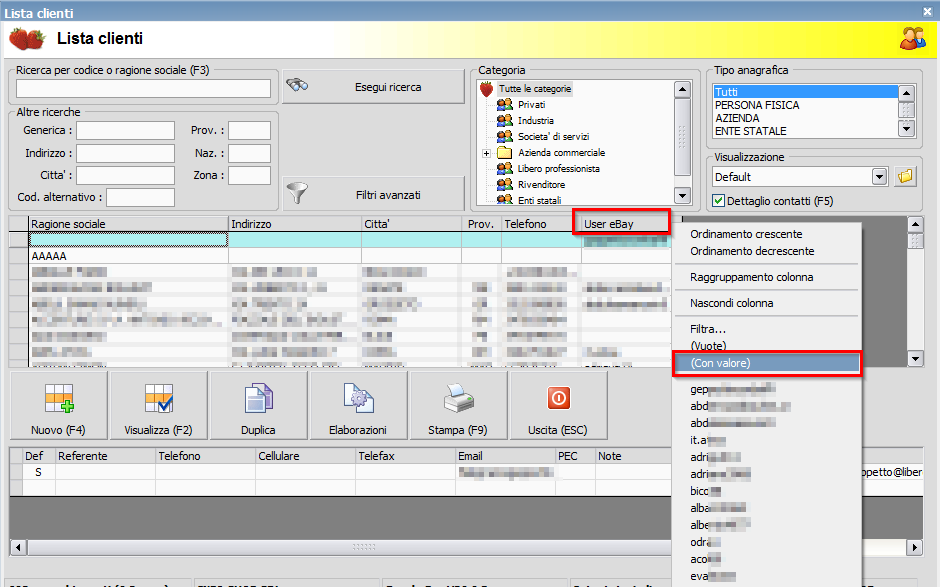
Task: Choose Nascondi colonna menu entry
Action: pos(767,303)
